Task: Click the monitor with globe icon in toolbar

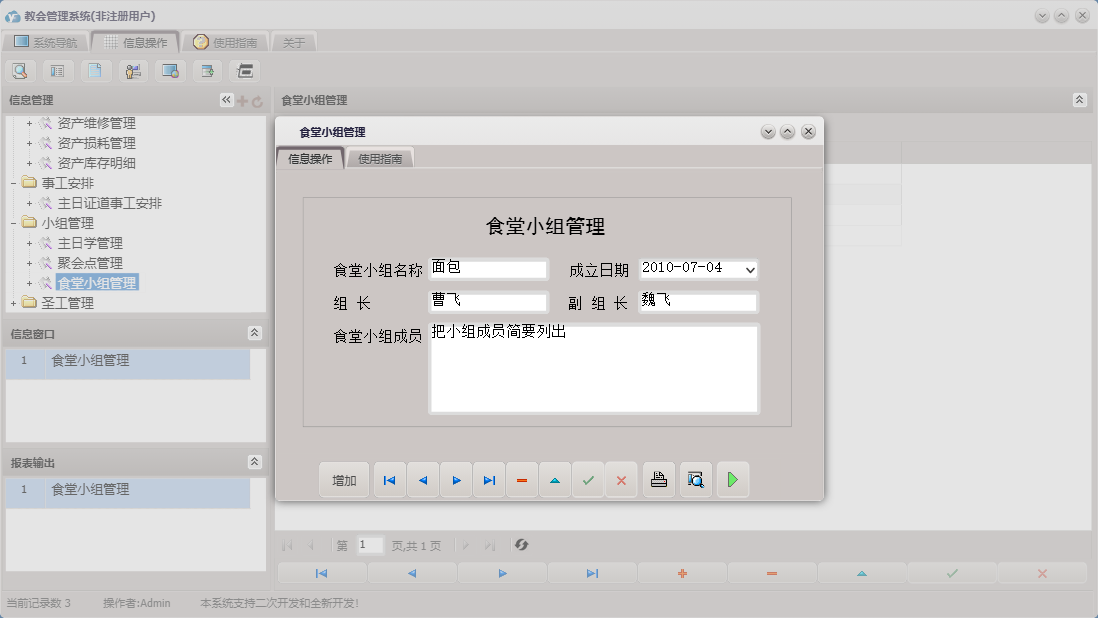Action: (170, 71)
